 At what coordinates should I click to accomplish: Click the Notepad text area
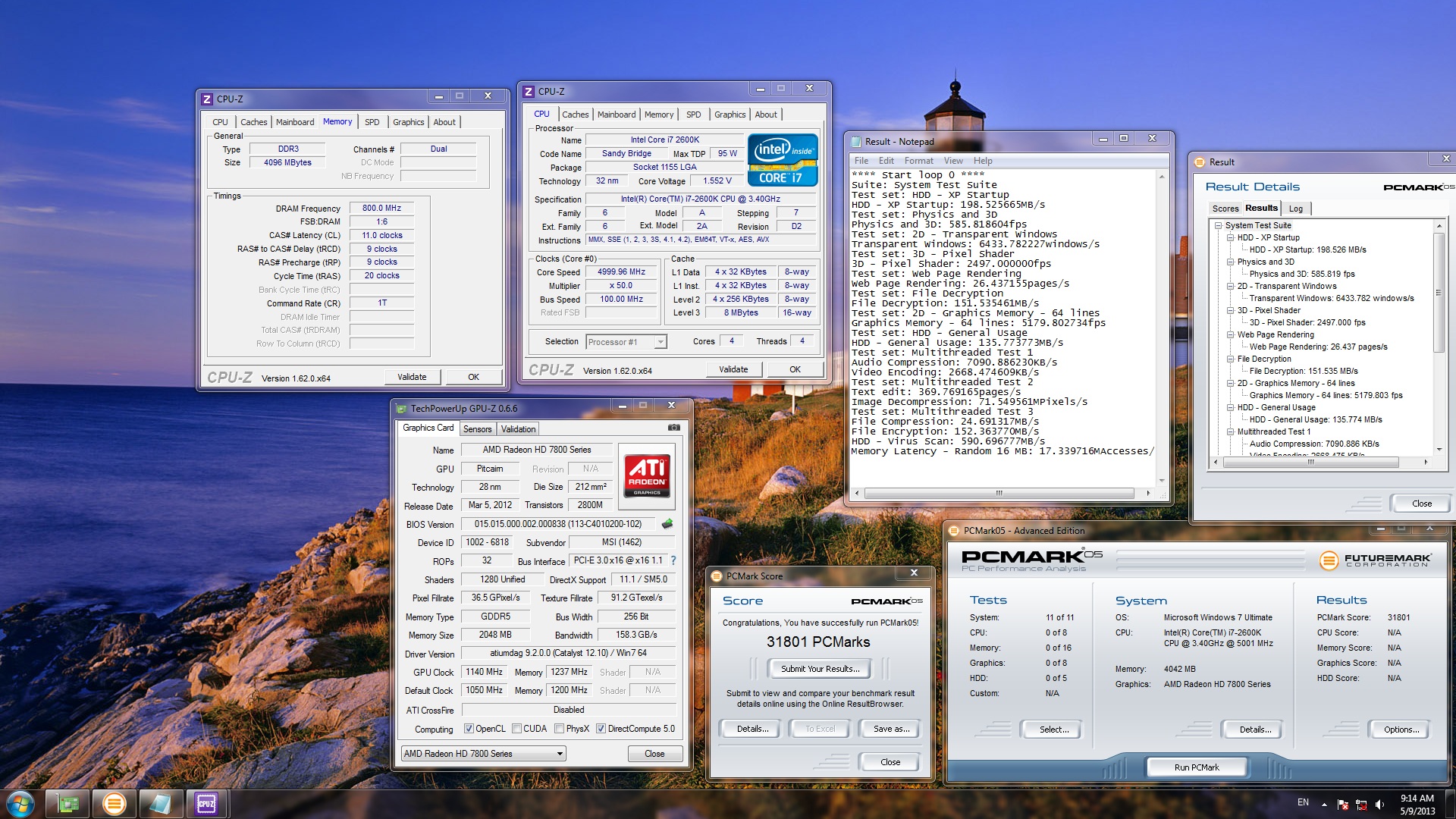(1003, 328)
